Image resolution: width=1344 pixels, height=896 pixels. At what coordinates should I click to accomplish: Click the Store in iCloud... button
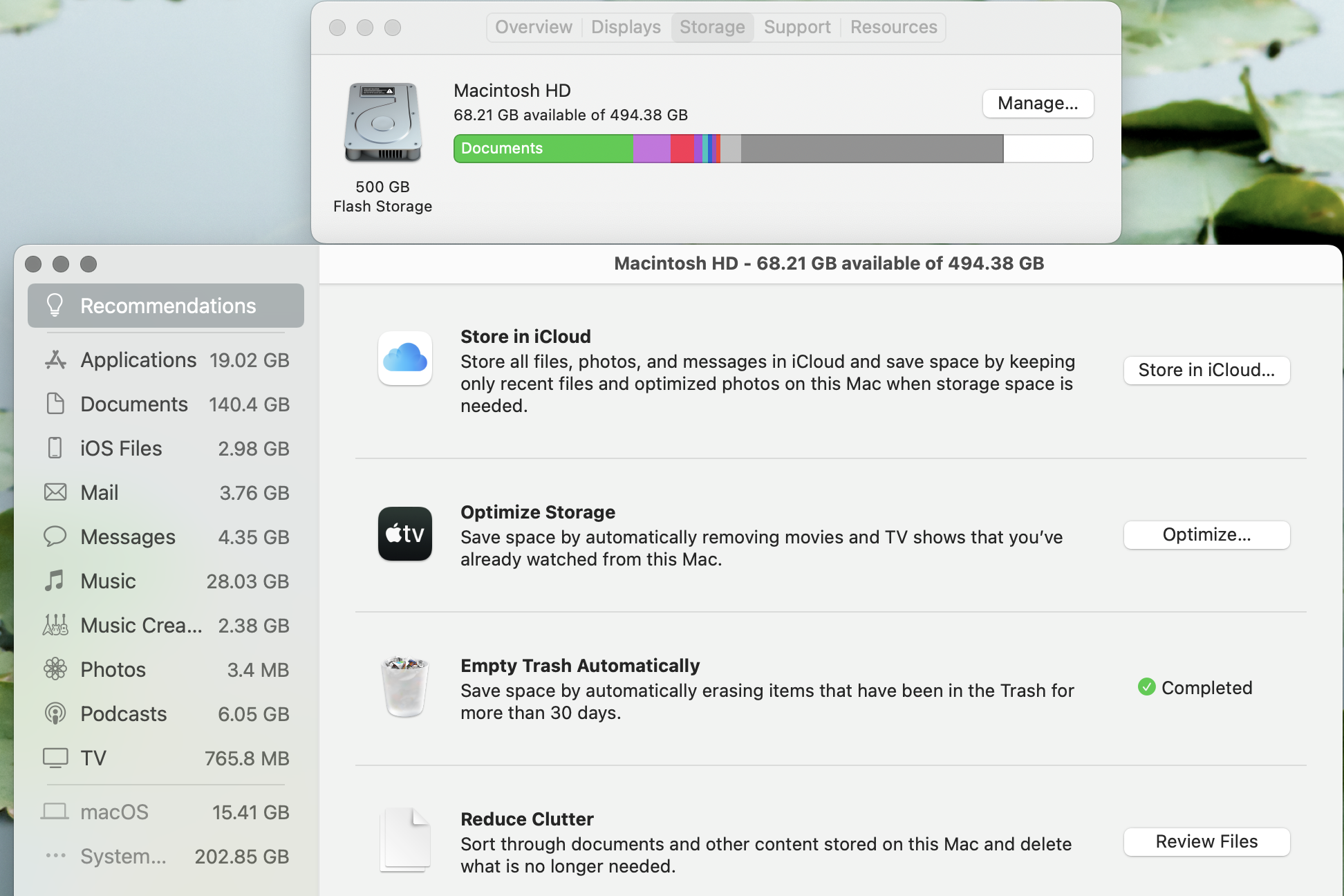coord(1206,371)
